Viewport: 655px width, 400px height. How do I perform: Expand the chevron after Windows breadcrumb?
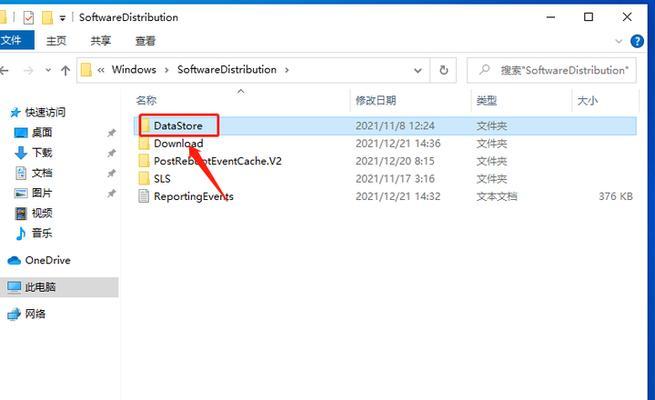coord(167,70)
